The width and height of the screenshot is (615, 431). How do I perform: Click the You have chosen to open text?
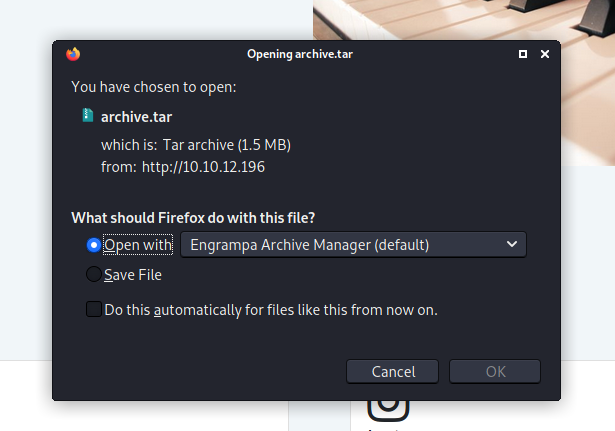coord(153,87)
